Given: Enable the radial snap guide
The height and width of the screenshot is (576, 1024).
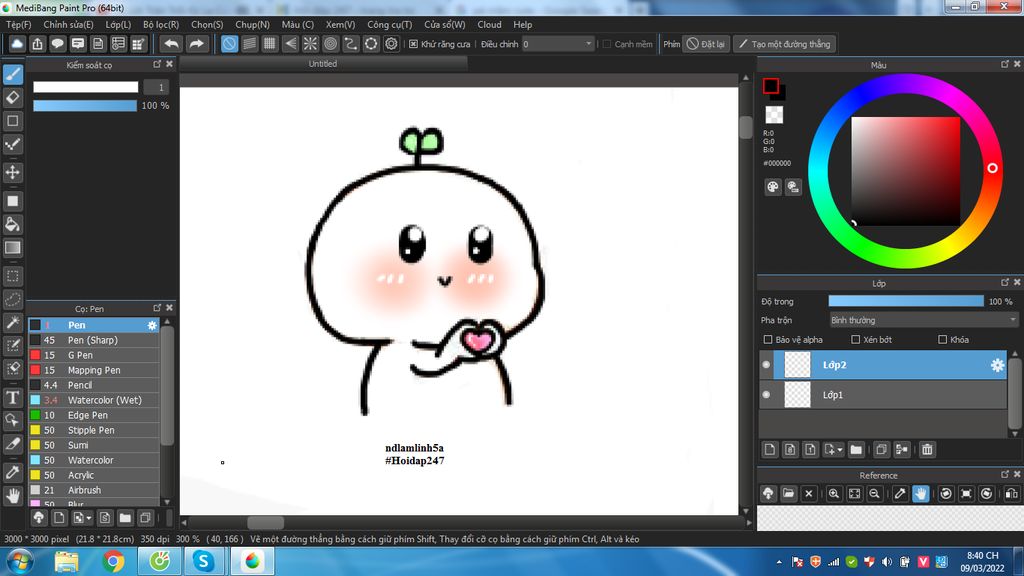Looking at the screenshot, I should pos(310,44).
